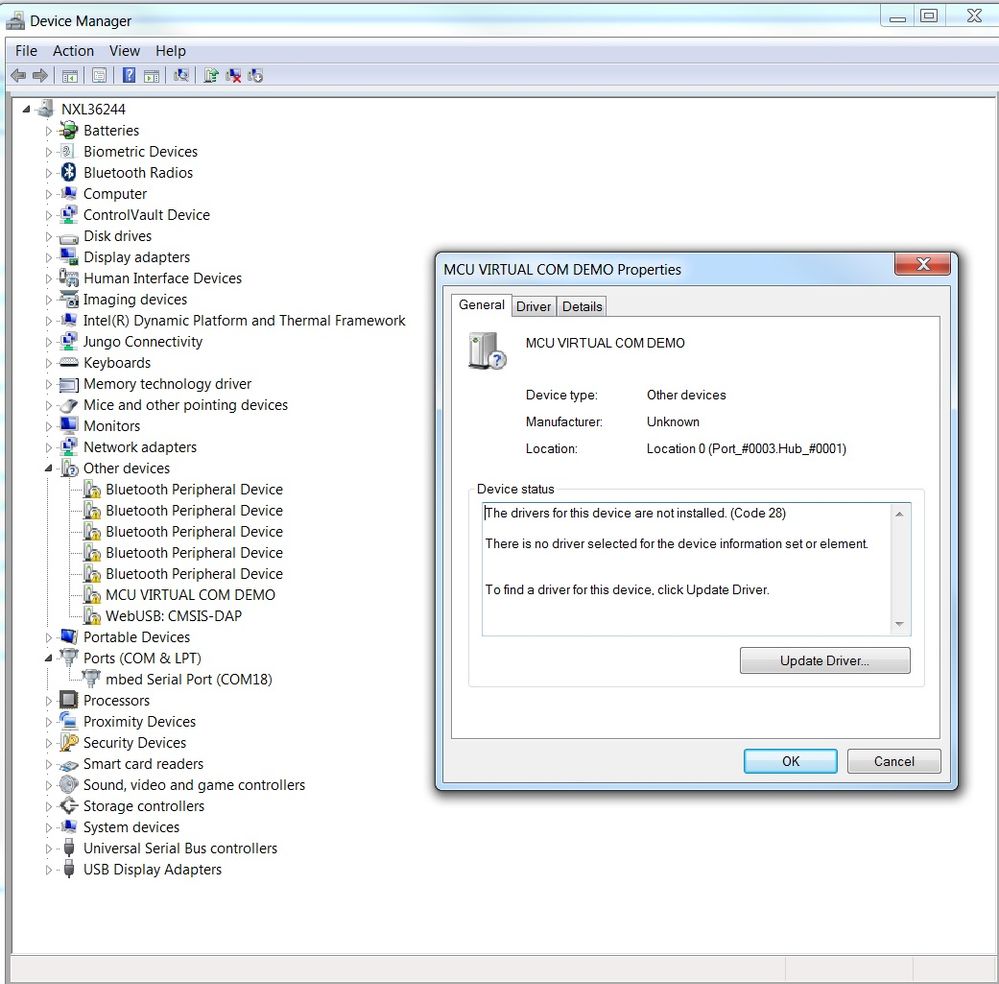Click Disable device toolbar icon
The image size is (999, 984).
point(255,76)
